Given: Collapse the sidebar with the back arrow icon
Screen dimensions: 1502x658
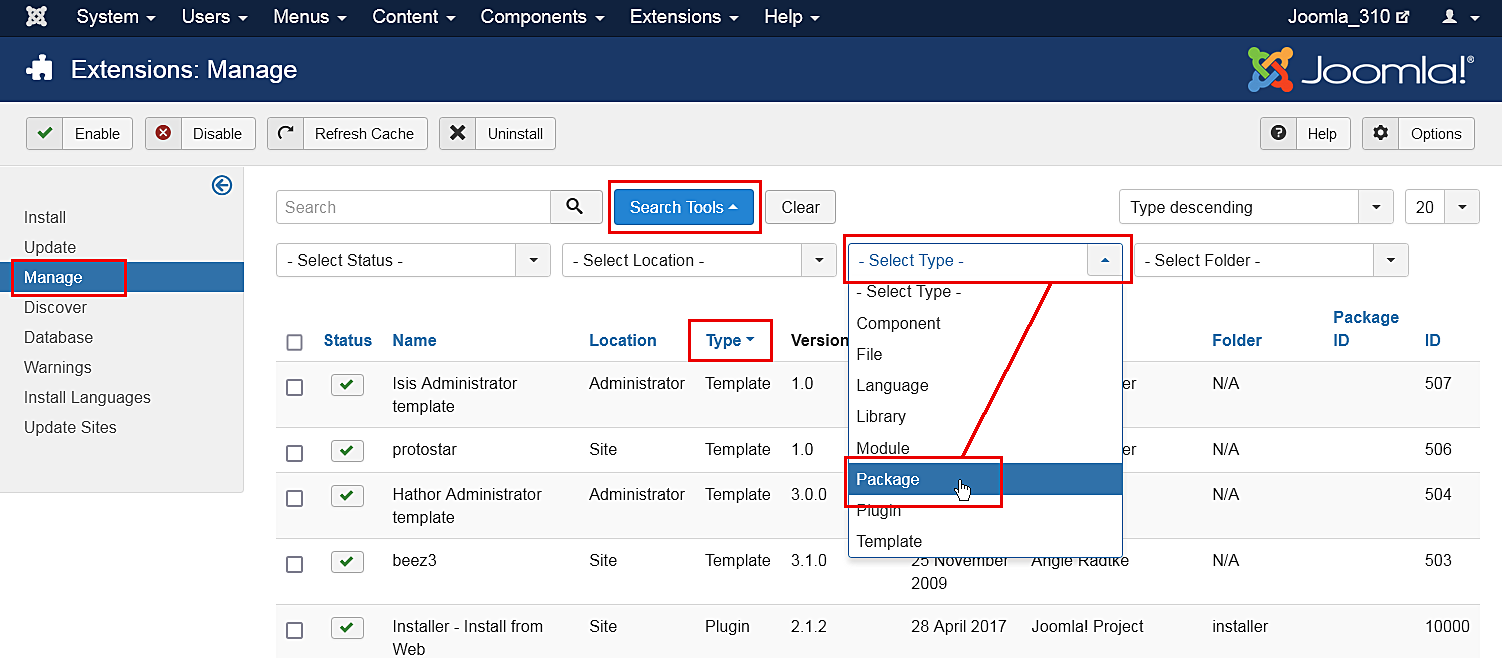Looking at the screenshot, I should click(222, 186).
